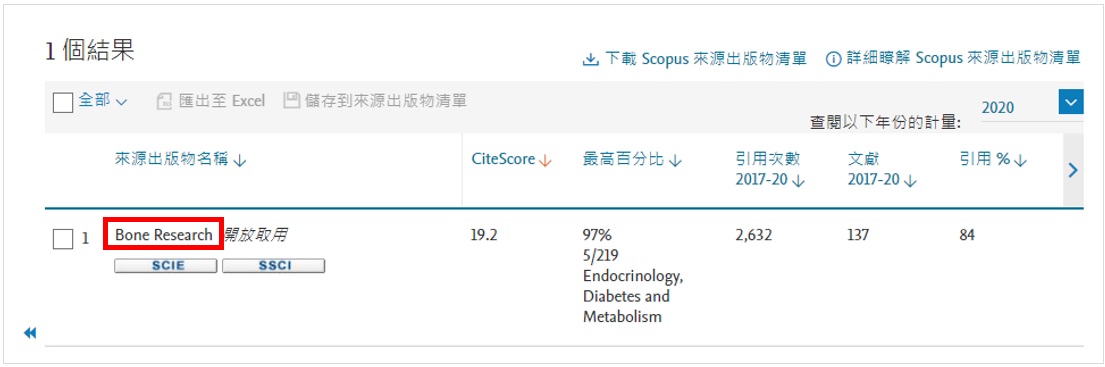Image resolution: width=1105 pixels, height=367 pixels.
Task: Click the double left arrow collapse icon
Action: click(x=30, y=332)
